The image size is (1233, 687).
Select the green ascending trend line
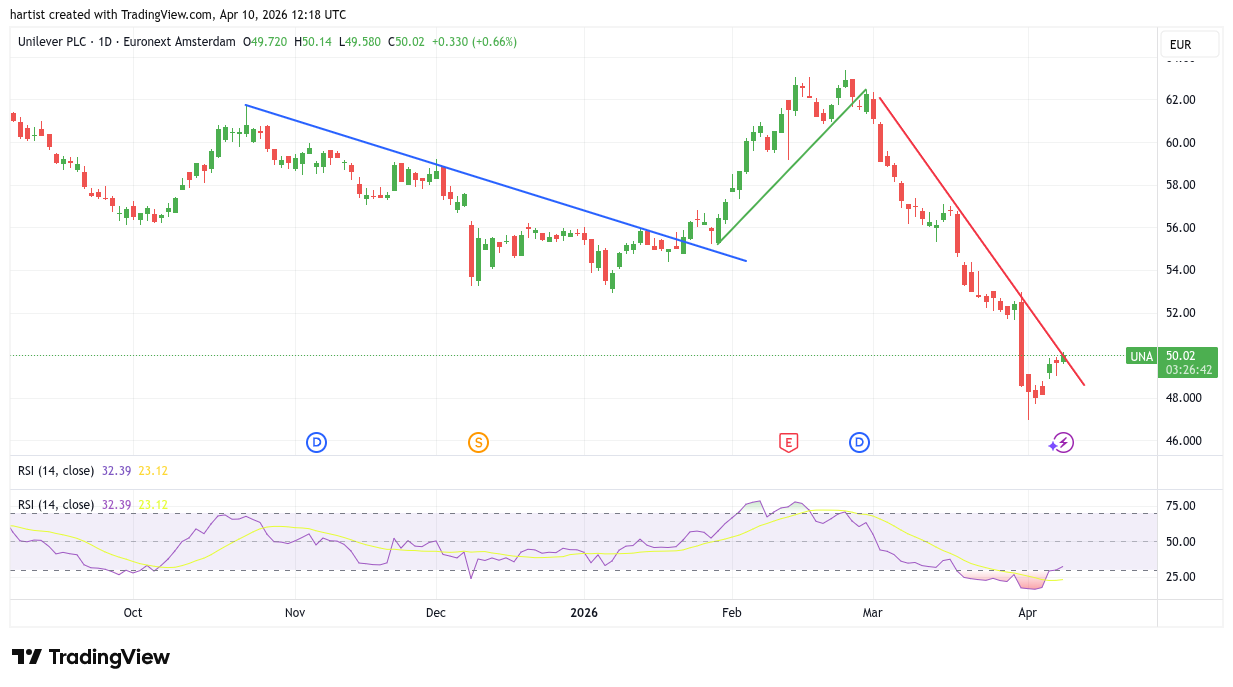point(790,167)
